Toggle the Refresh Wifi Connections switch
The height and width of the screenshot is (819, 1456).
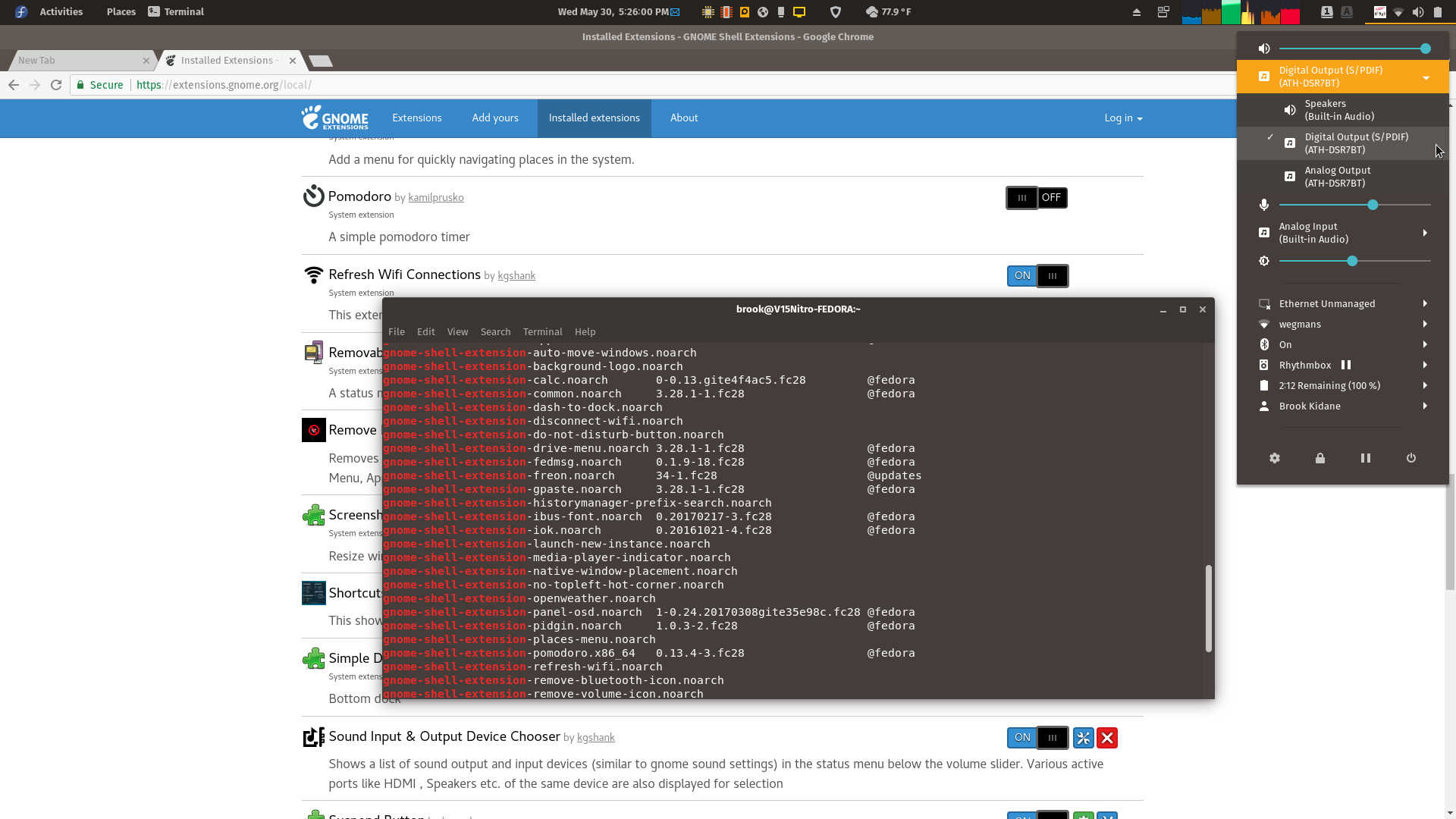pos(1037,276)
